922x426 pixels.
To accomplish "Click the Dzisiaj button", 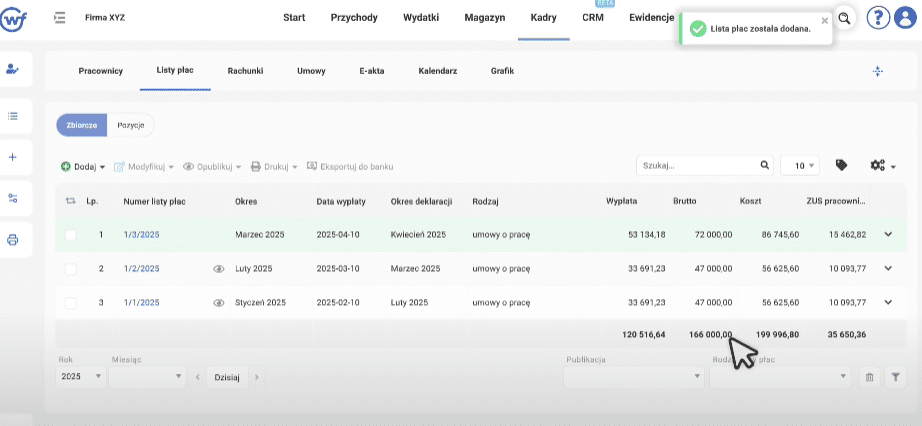I will pos(227,377).
